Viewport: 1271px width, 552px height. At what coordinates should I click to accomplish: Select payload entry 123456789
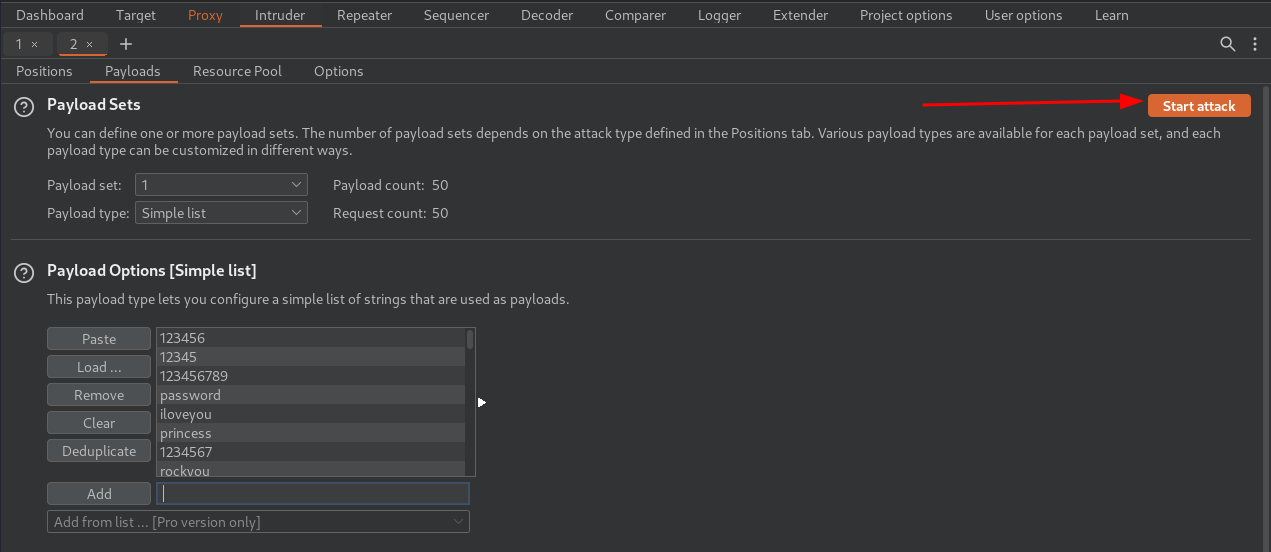(x=310, y=376)
